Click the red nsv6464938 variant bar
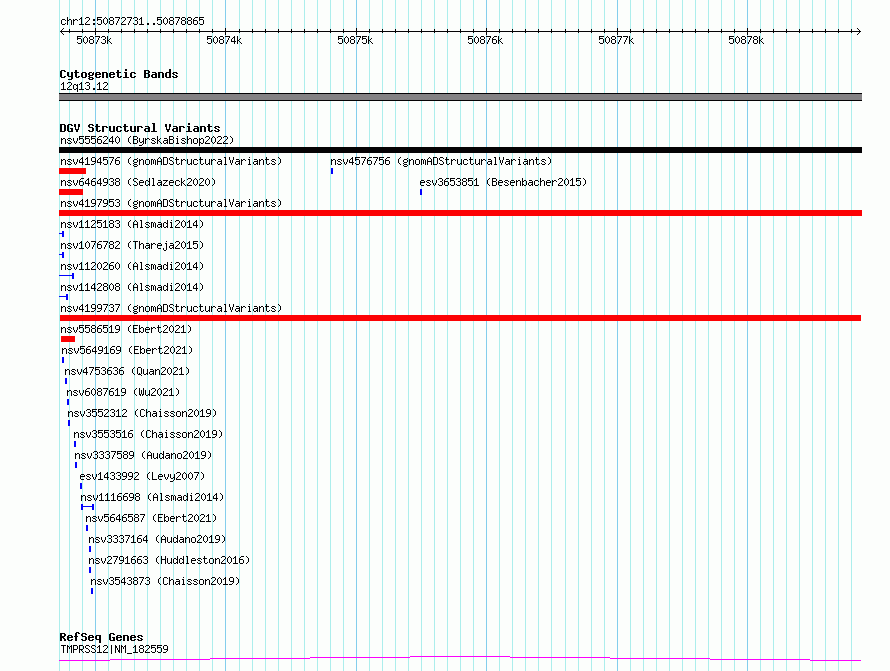 pyautogui.click(x=71, y=192)
